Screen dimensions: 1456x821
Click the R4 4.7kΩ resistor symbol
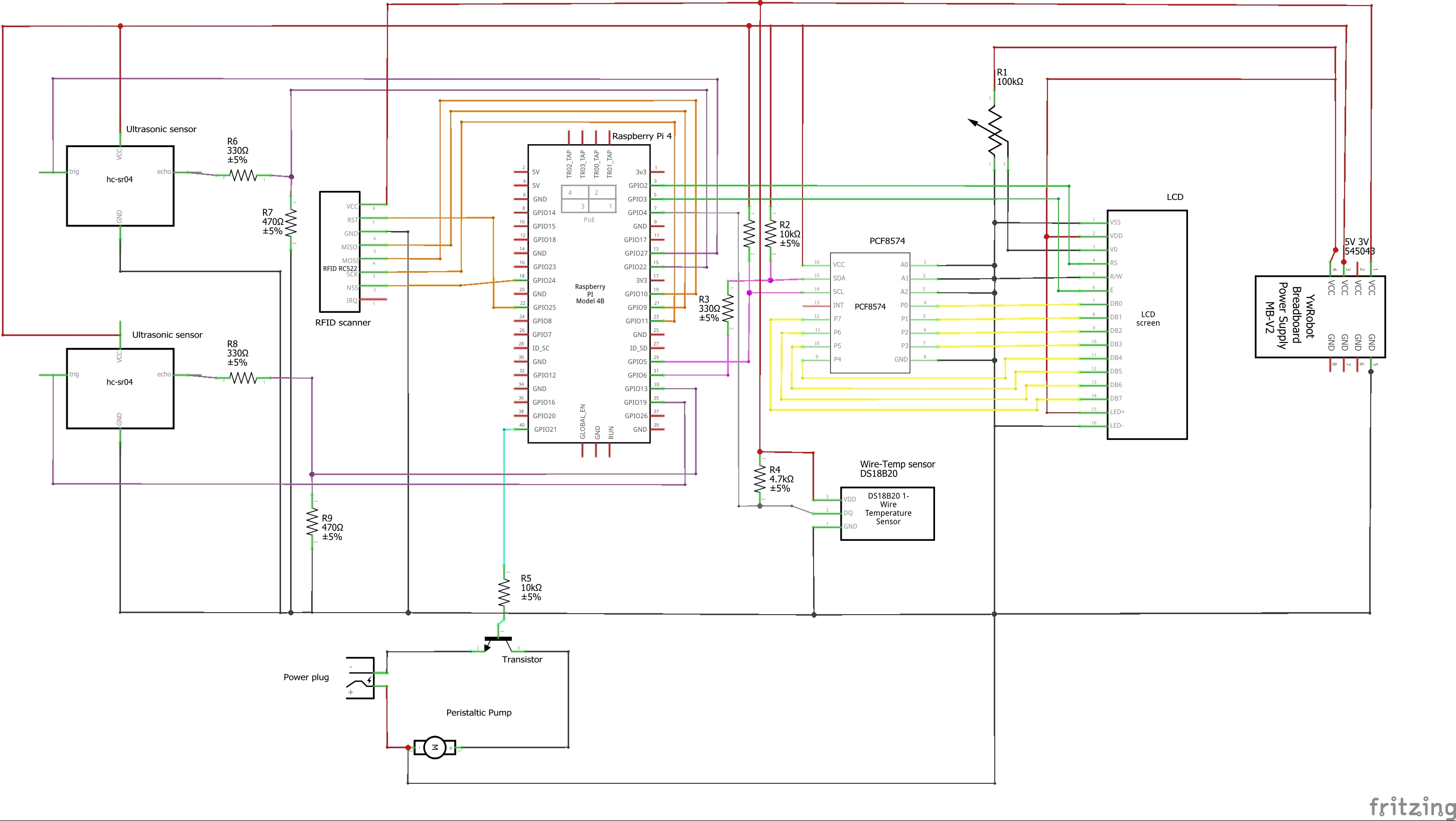tap(760, 480)
